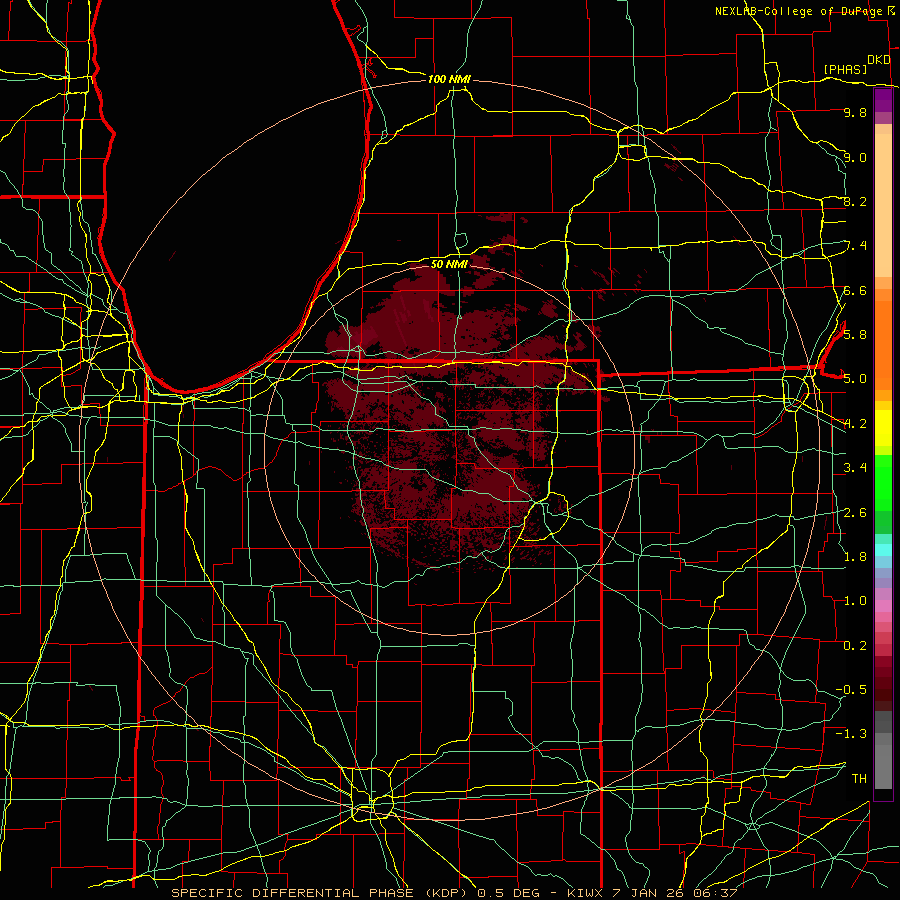The image size is (900, 900).
Task: Click the cyan segment of the color bar
Action: [883, 550]
